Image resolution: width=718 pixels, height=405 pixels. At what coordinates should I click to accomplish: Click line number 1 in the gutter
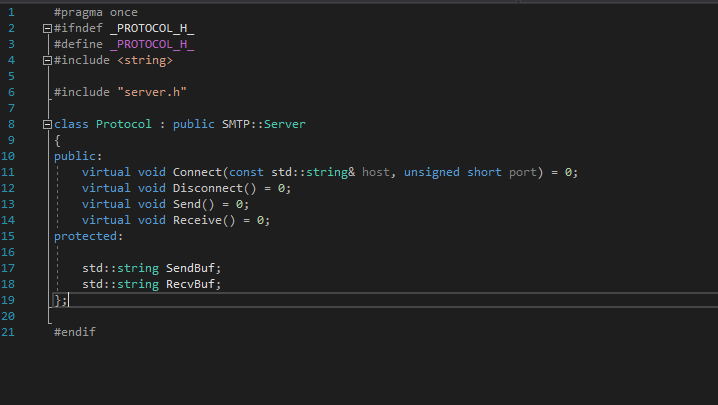[x=11, y=12]
